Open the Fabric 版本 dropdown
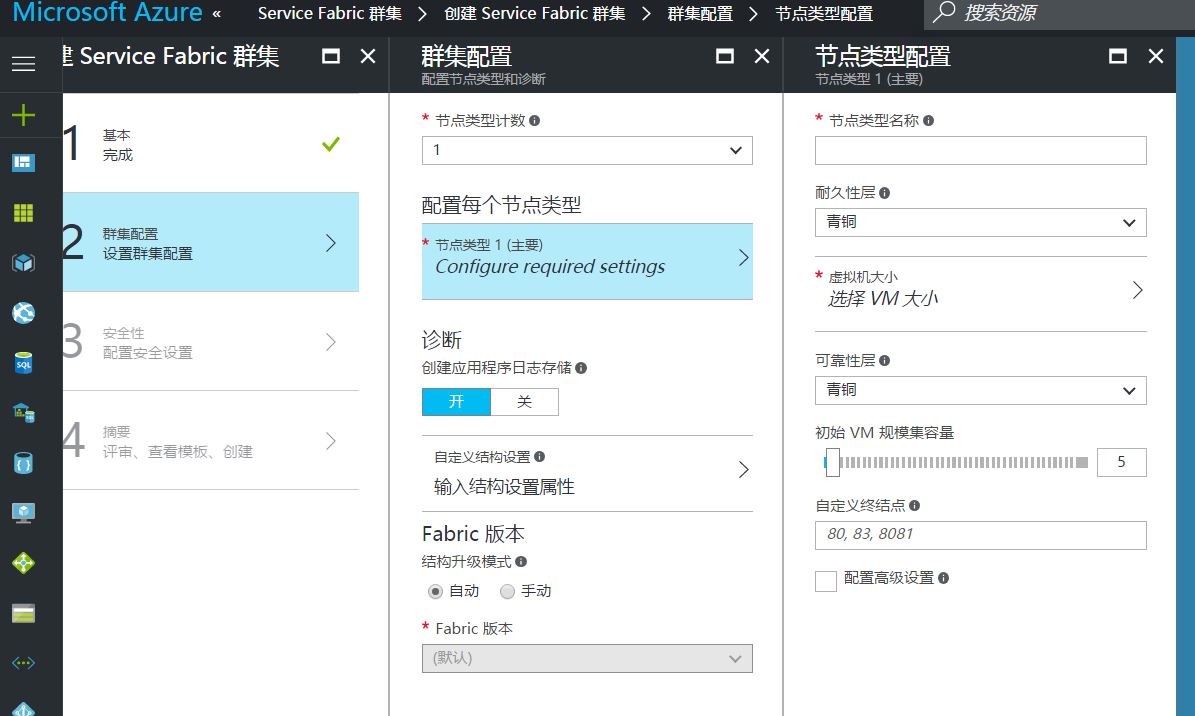Viewport: 1195px width, 716px height. click(587, 659)
